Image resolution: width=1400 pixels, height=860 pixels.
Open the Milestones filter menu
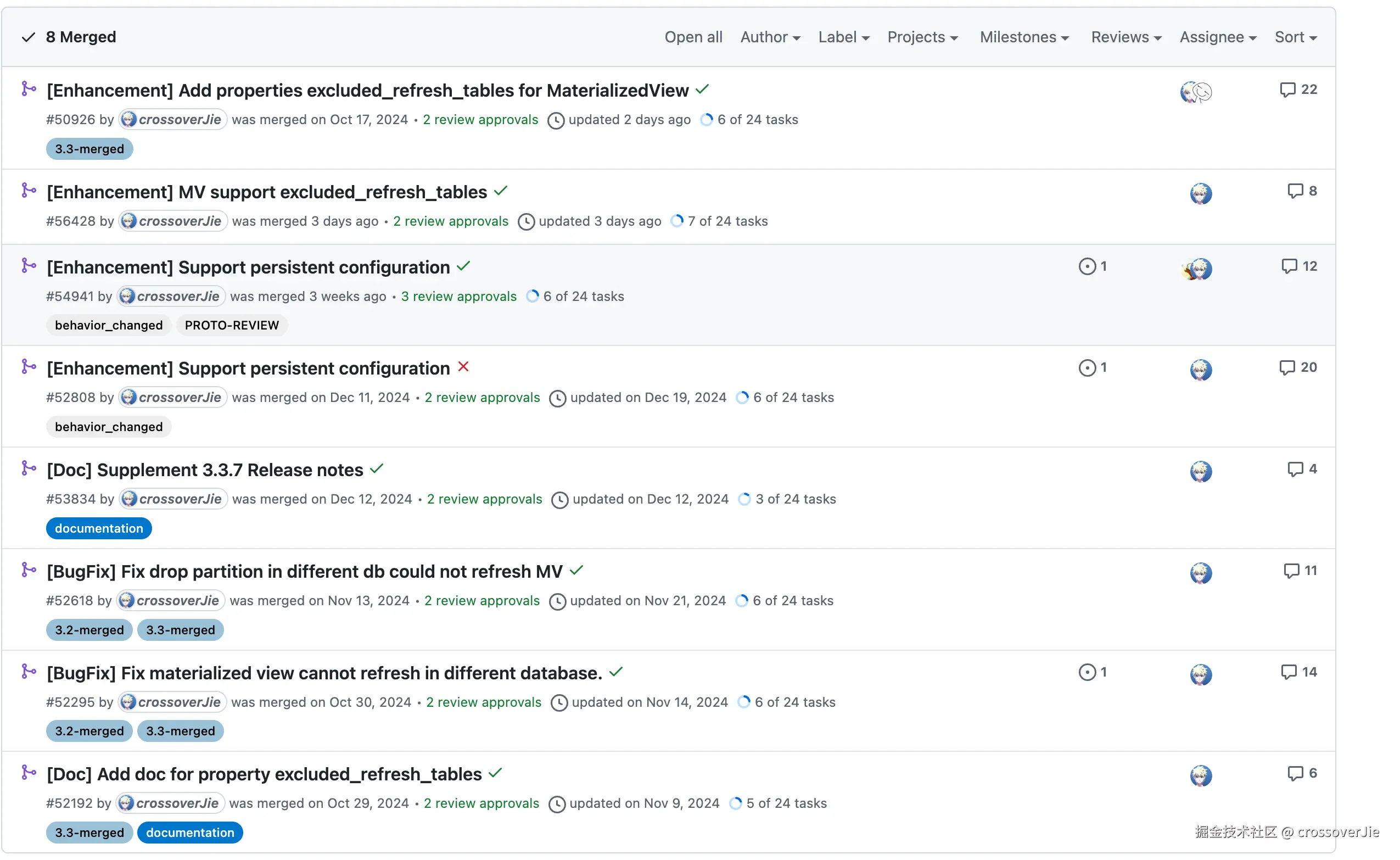point(1023,37)
